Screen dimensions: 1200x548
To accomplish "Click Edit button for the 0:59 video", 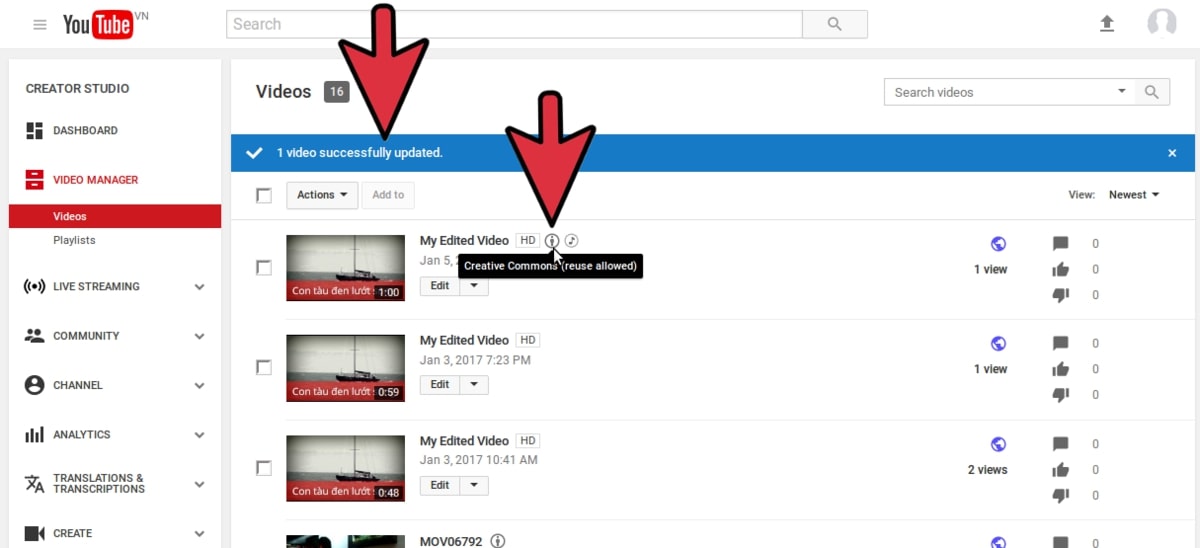I will (x=440, y=385).
